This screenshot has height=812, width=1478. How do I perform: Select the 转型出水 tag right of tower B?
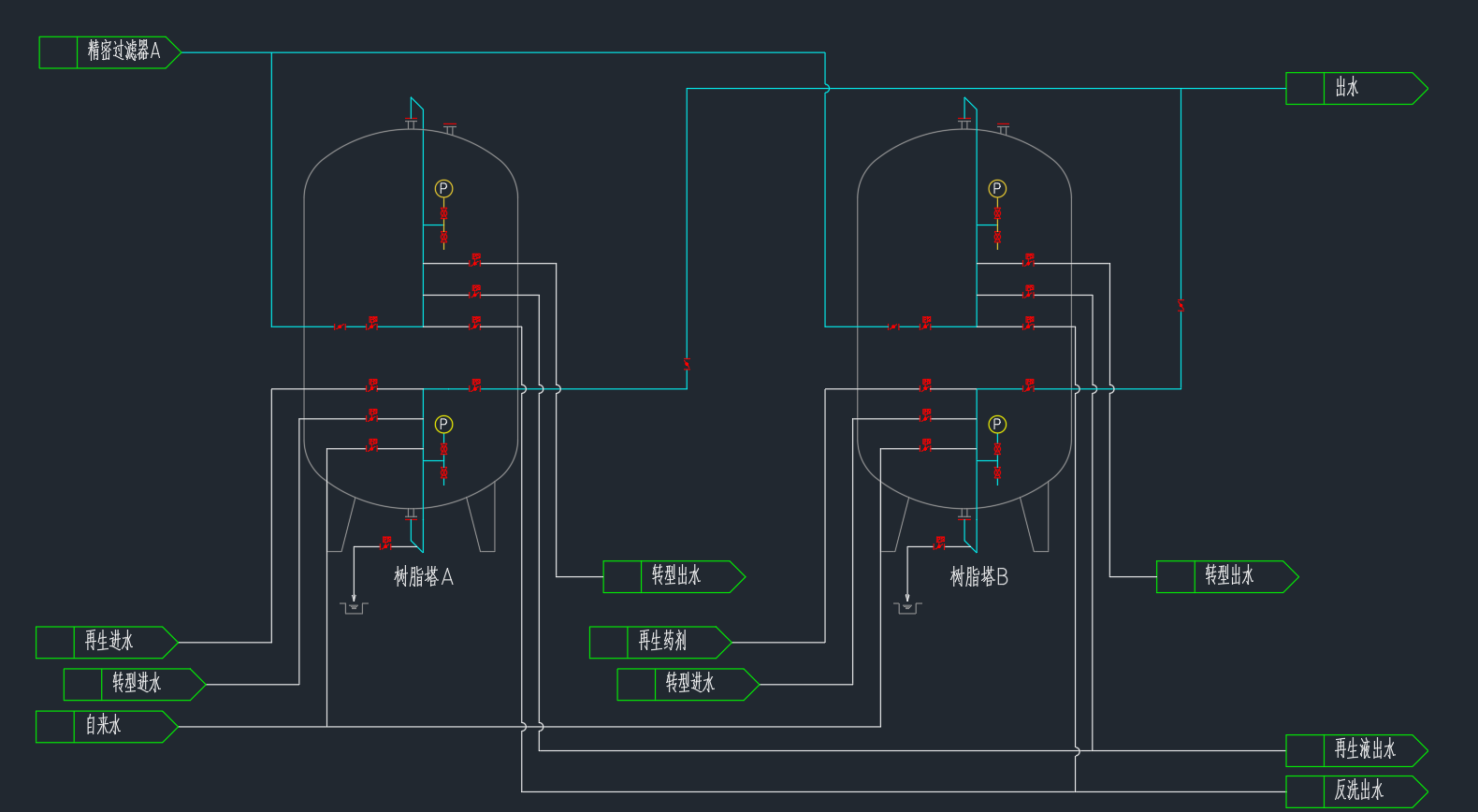pyautogui.click(x=1226, y=577)
